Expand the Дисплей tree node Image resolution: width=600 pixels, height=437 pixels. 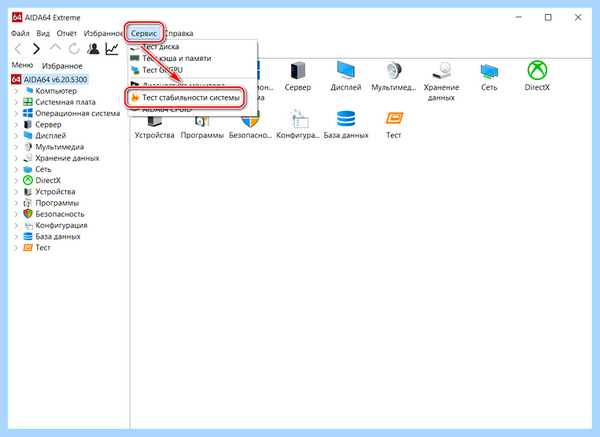[16, 136]
